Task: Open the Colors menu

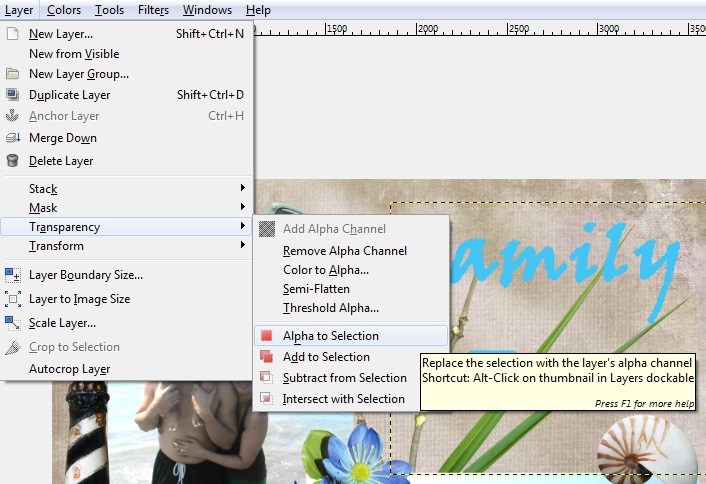Action: tap(64, 10)
